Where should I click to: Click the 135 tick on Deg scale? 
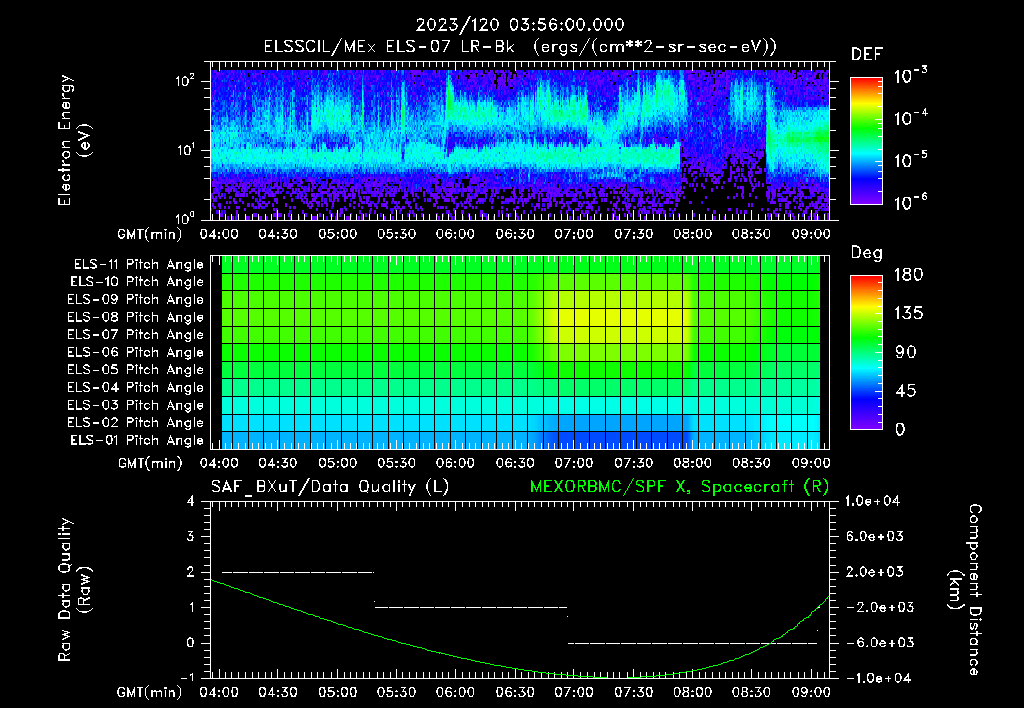(908, 314)
